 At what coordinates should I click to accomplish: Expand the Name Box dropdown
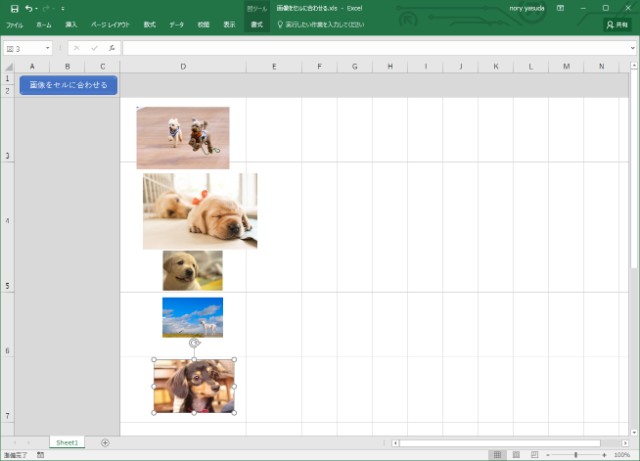click(47, 48)
